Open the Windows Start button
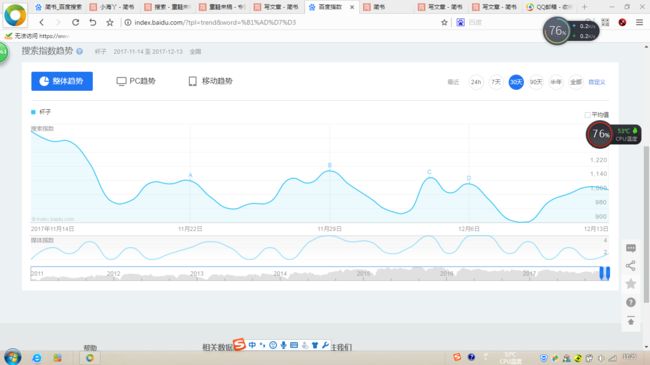650x365 pixels. coord(12,357)
